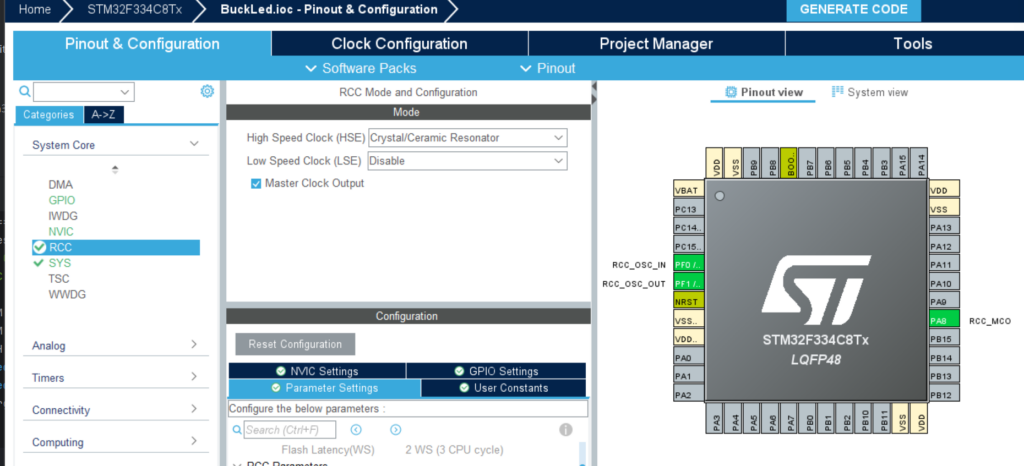
Task: Select IWDG in System Core list
Action: point(63,216)
